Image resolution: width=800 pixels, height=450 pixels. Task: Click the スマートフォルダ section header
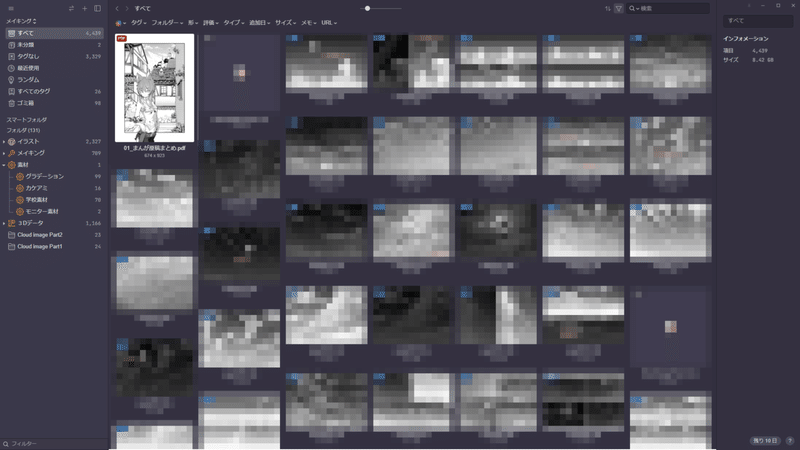click(x=27, y=120)
